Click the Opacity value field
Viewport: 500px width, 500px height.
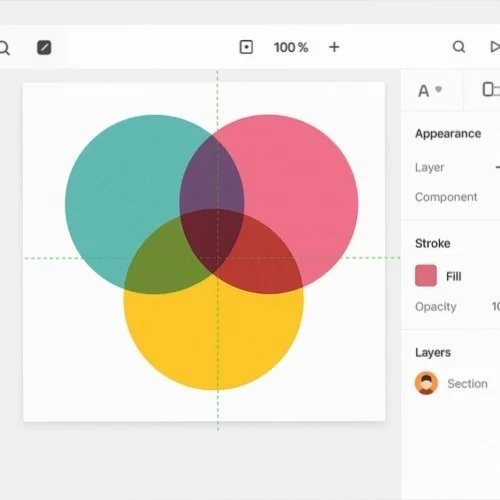coord(496,306)
